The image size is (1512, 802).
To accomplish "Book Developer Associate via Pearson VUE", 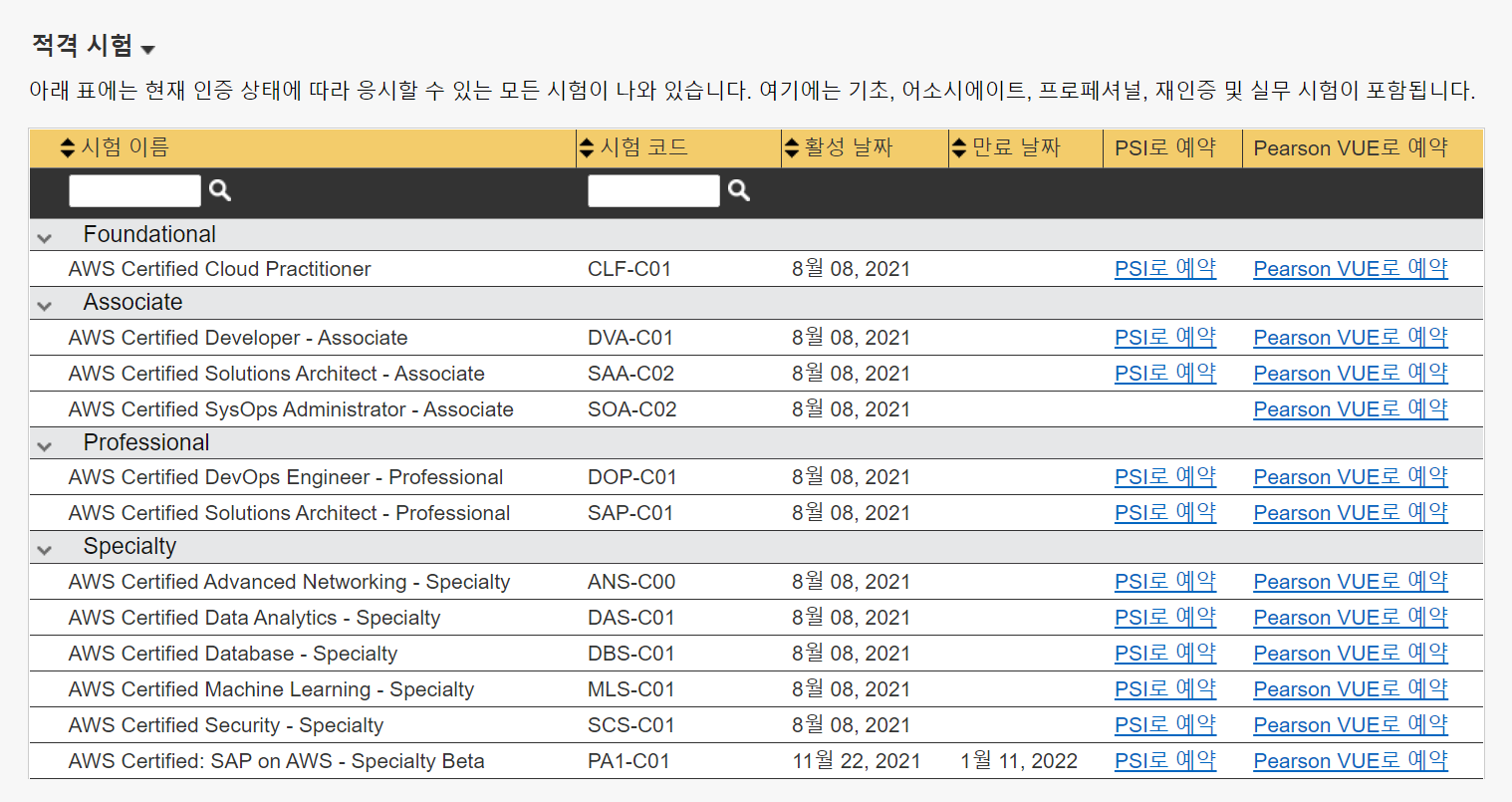I will click(1351, 338).
